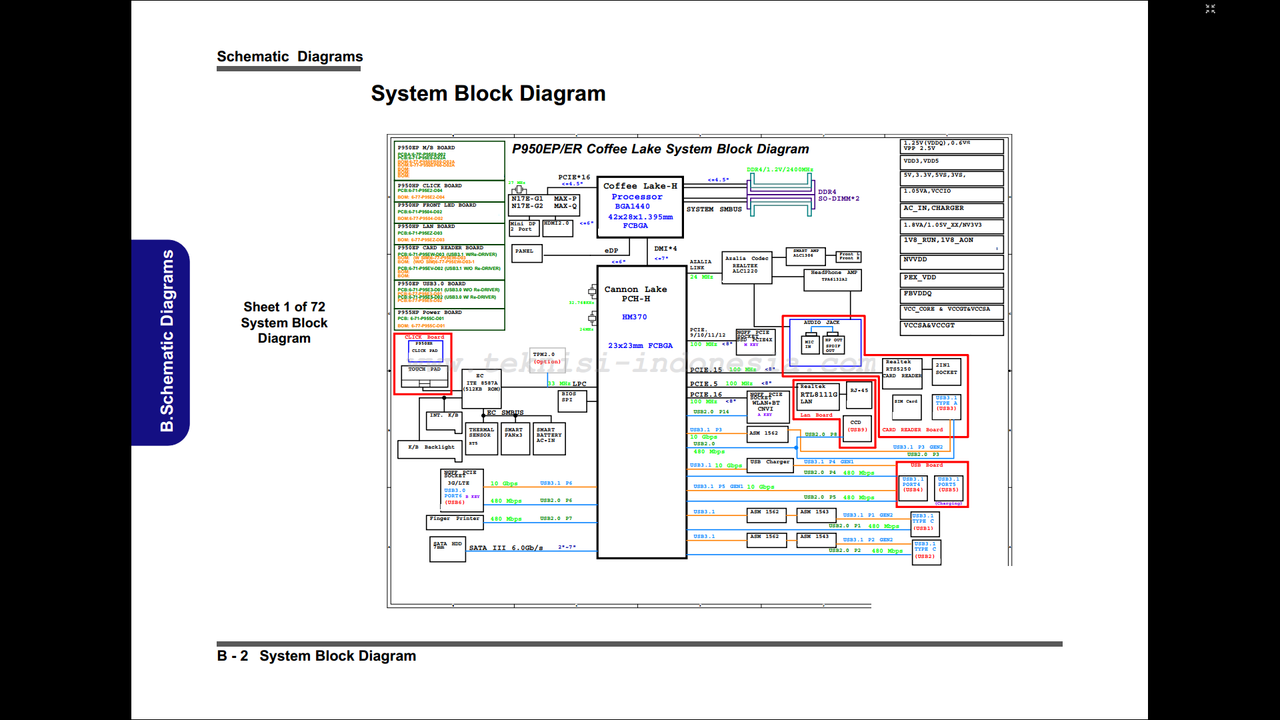Click the 'SATA III 6.0Gb/s' label

(507, 548)
